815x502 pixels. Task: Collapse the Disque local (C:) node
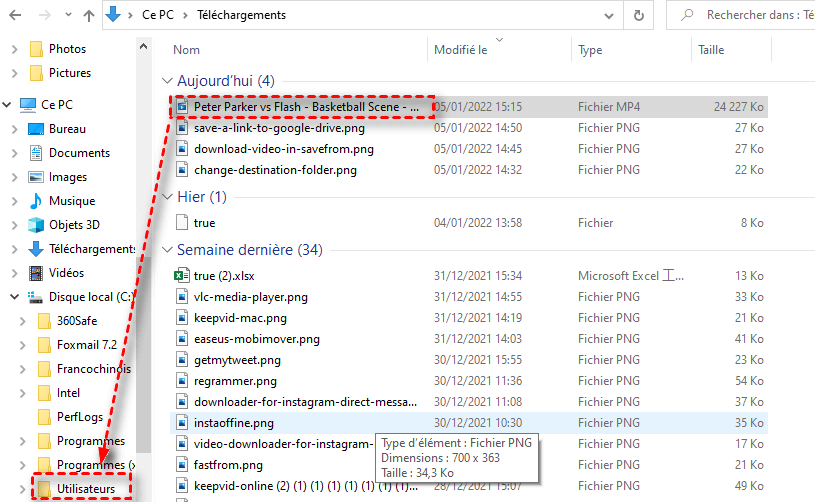[x=15, y=297]
